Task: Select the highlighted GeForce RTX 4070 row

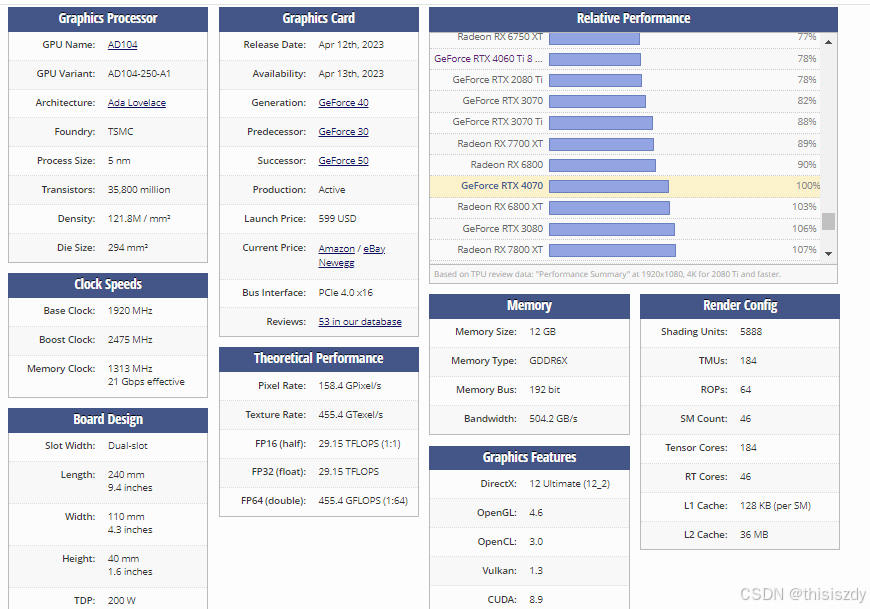Action: tap(625, 186)
